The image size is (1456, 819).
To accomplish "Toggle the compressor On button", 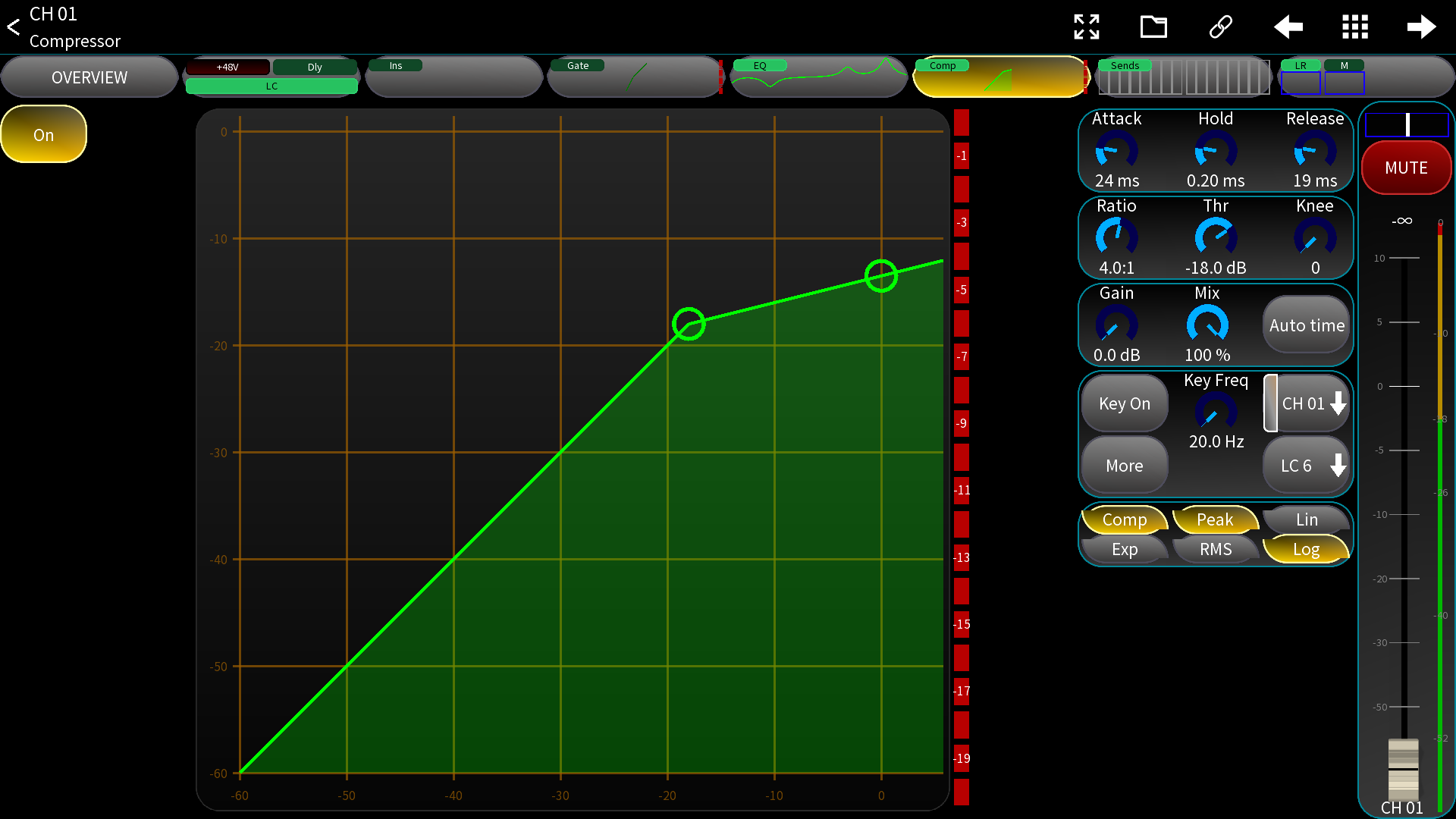I will (x=44, y=135).
